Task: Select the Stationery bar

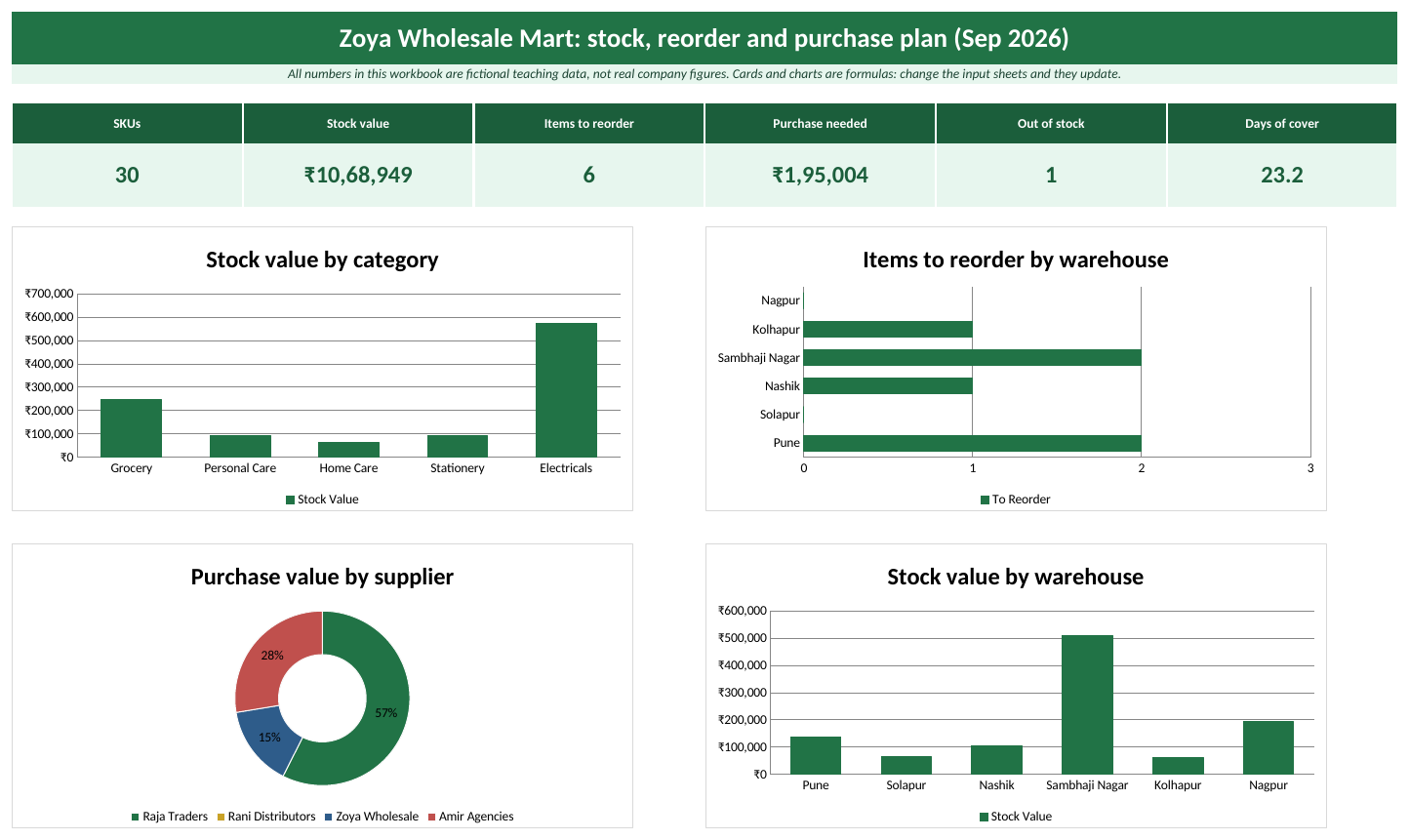Action: click(458, 446)
